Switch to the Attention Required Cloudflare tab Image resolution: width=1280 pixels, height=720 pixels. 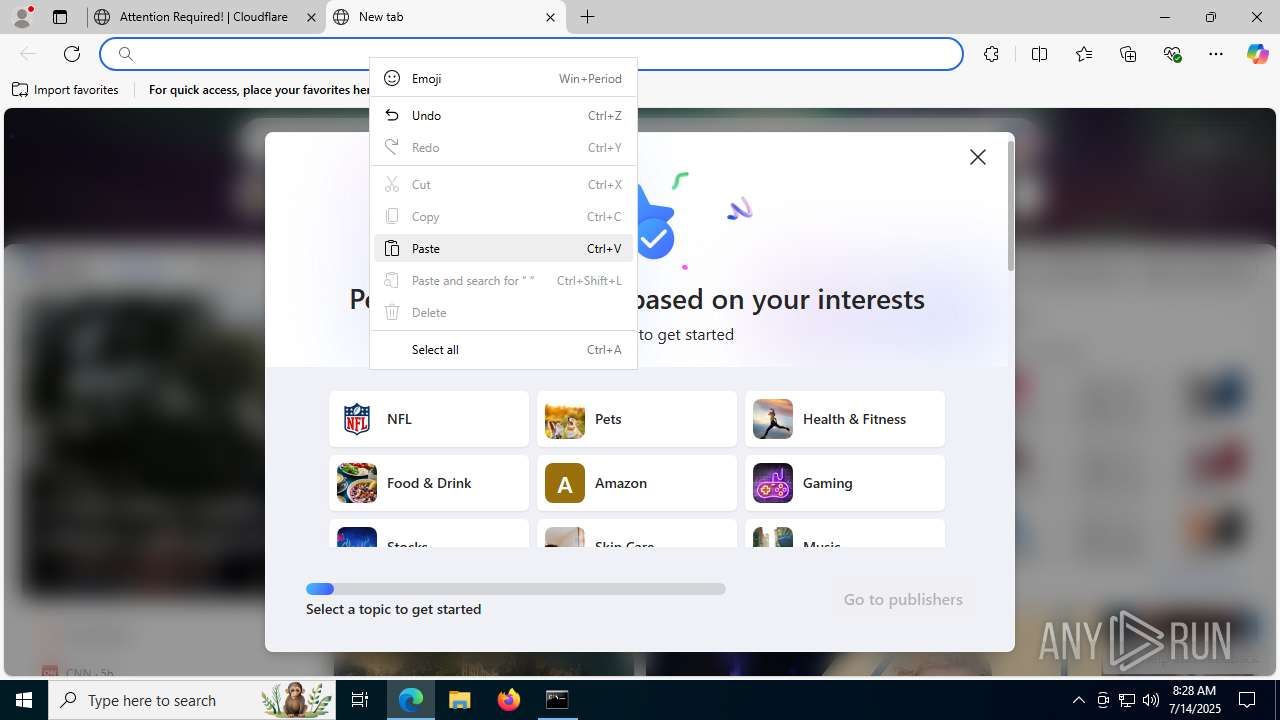pos(205,17)
